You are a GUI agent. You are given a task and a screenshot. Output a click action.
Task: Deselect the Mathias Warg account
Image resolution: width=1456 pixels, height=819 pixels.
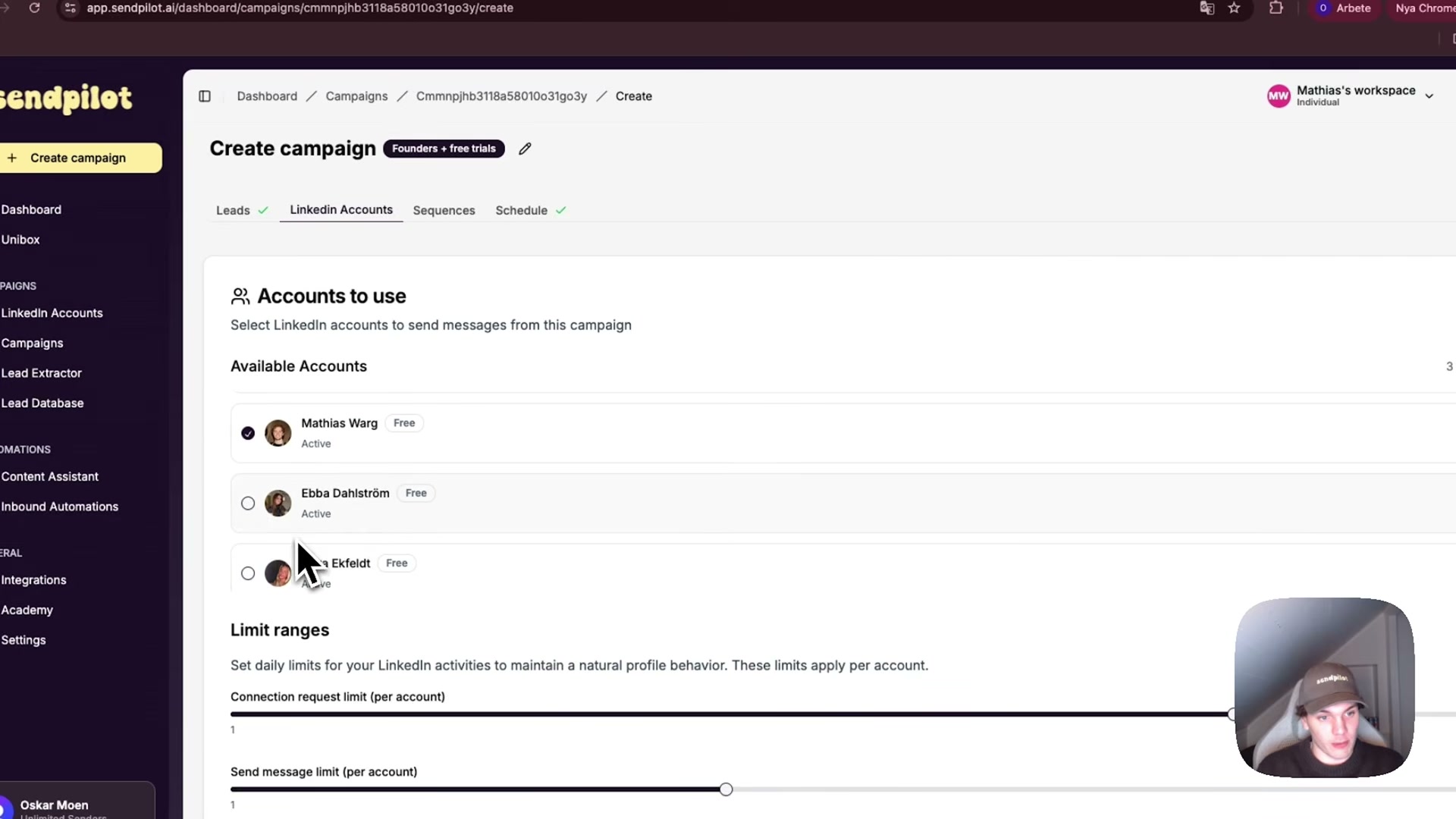click(x=248, y=433)
